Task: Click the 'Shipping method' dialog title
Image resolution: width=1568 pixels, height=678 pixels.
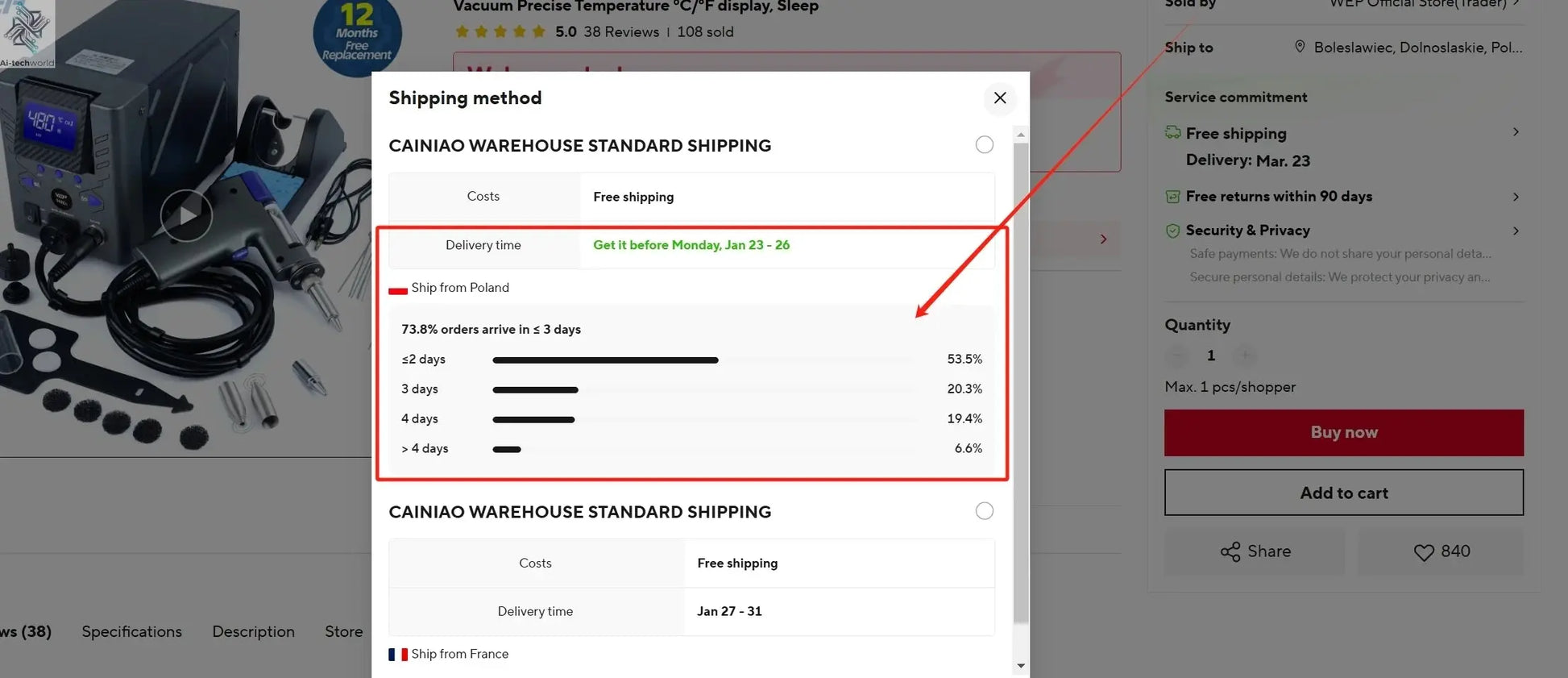Action: [465, 98]
